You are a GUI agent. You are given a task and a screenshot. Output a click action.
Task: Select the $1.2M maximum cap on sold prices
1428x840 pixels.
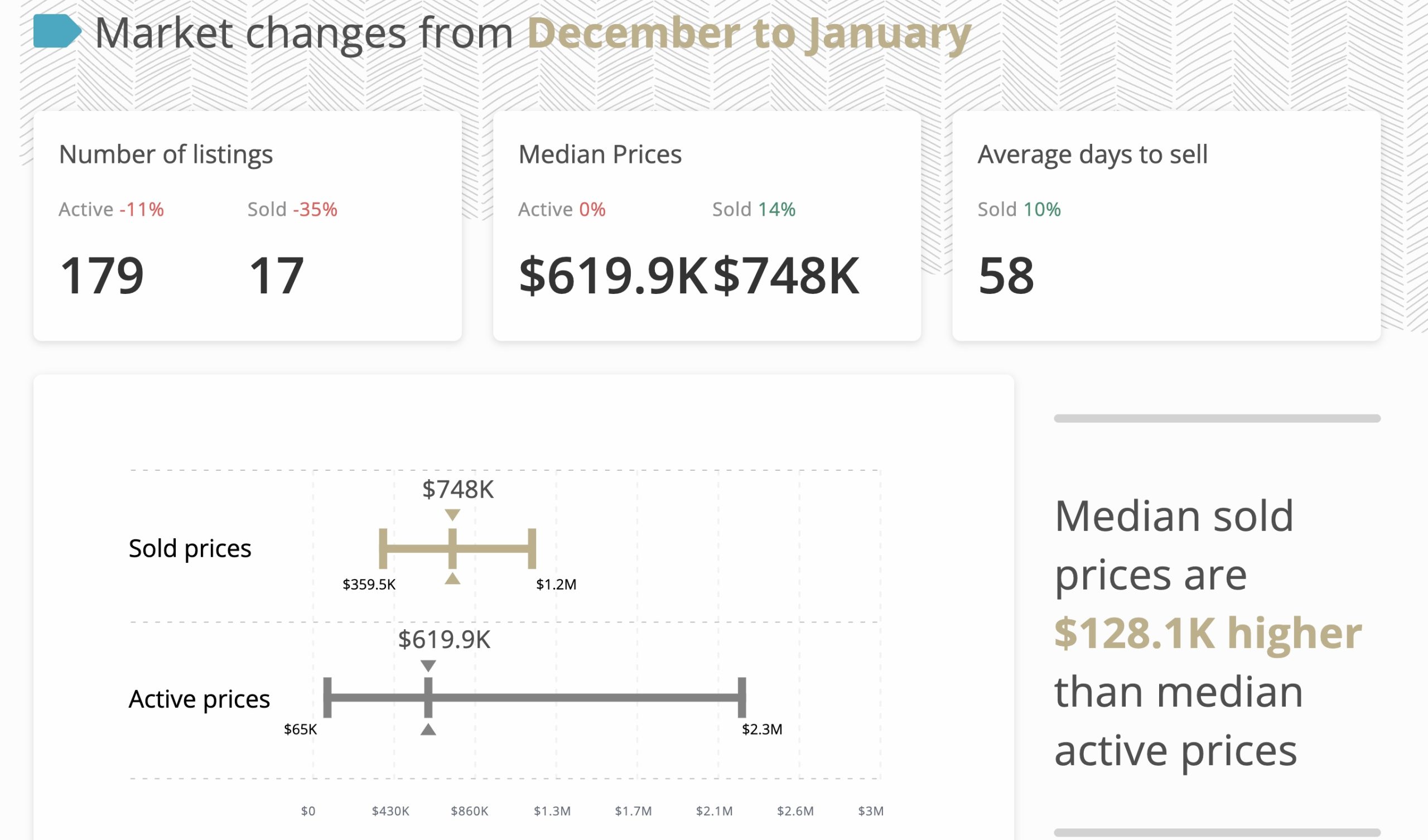point(532,548)
